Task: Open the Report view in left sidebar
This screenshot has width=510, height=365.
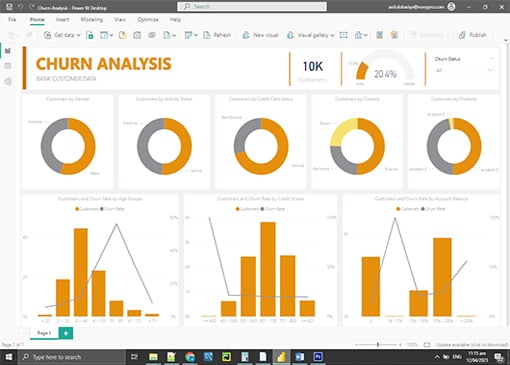Action: (8, 51)
